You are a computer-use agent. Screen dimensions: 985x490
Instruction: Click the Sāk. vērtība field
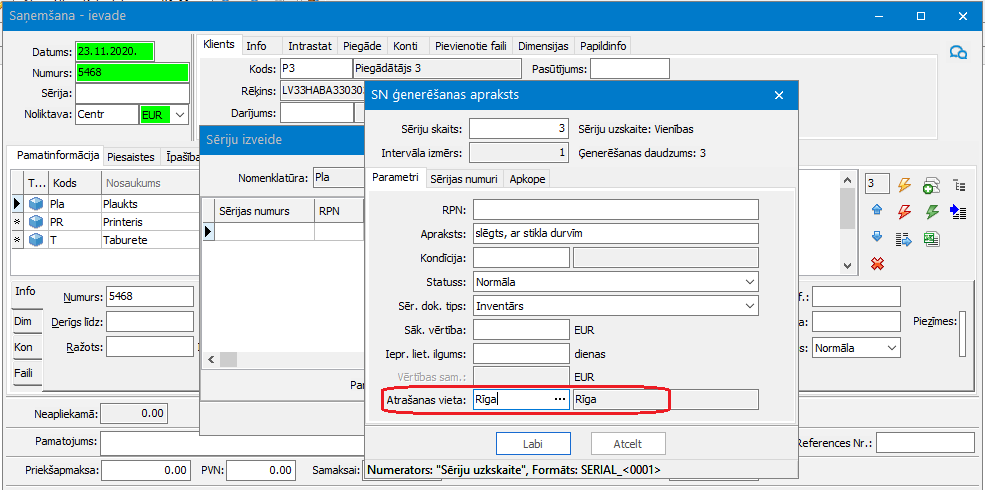point(521,329)
